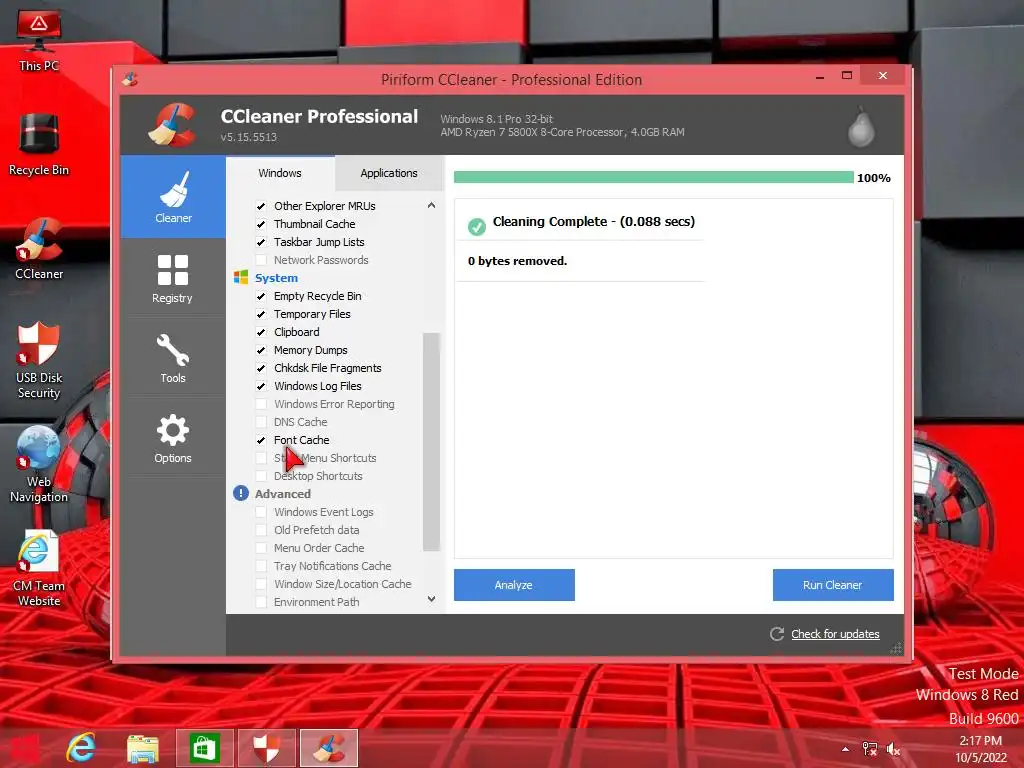Click the volume muted tray icon
1024x768 pixels.
pyautogui.click(x=893, y=749)
